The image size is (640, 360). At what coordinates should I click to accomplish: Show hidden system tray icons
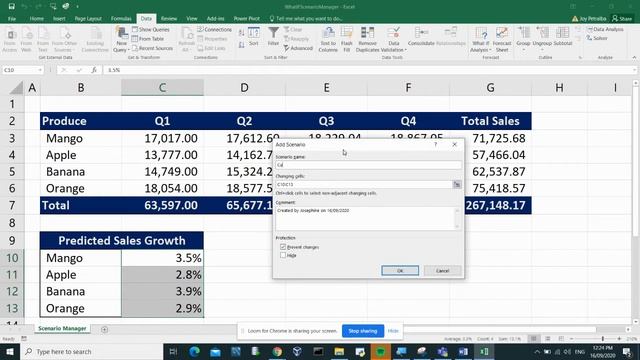coord(537,351)
